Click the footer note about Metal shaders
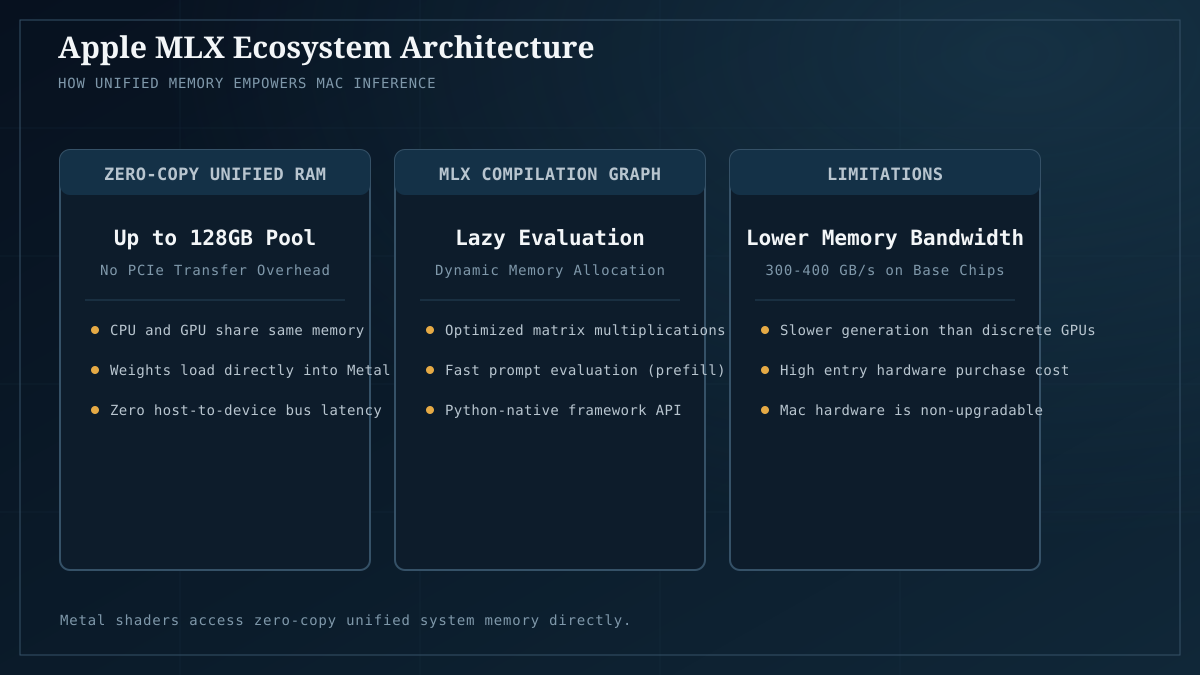This screenshot has height=675, width=1200. click(345, 620)
